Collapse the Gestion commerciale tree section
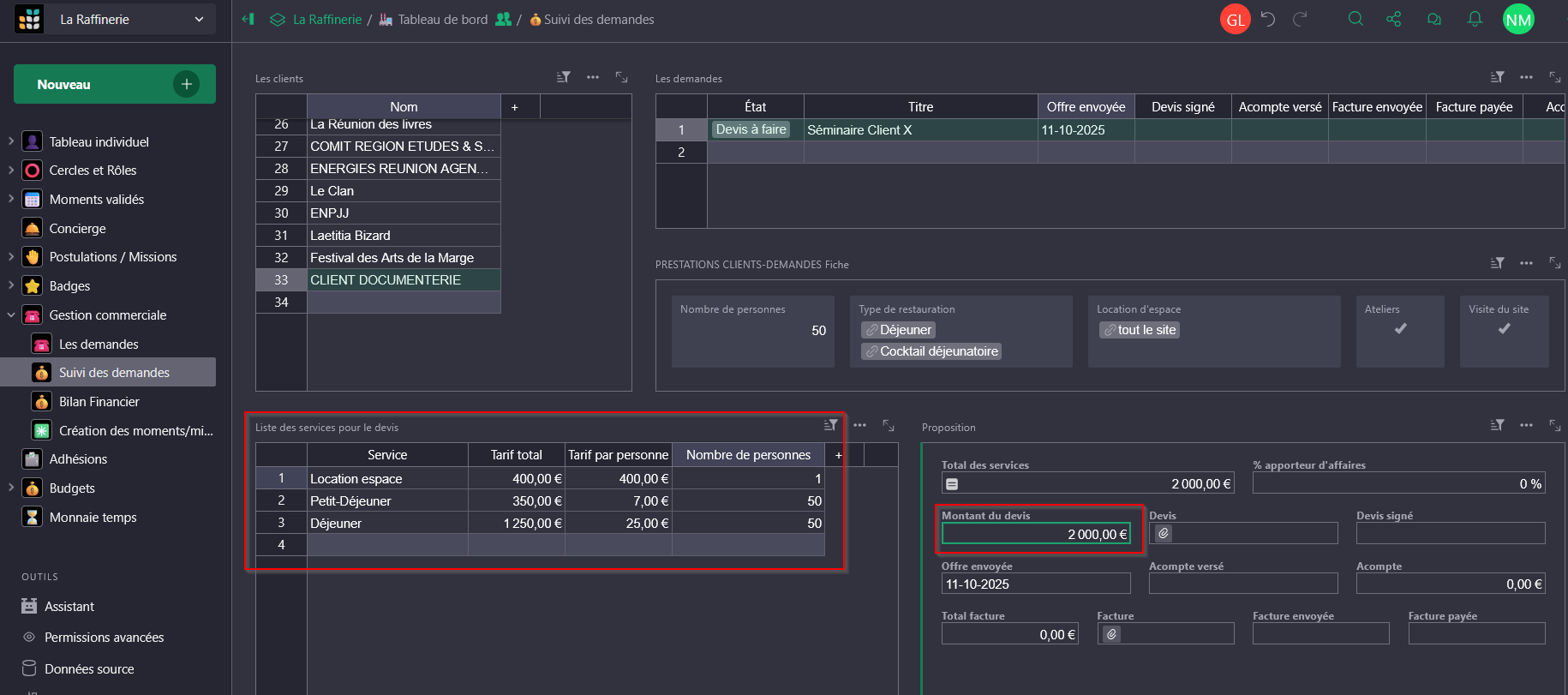 click(x=11, y=315)
